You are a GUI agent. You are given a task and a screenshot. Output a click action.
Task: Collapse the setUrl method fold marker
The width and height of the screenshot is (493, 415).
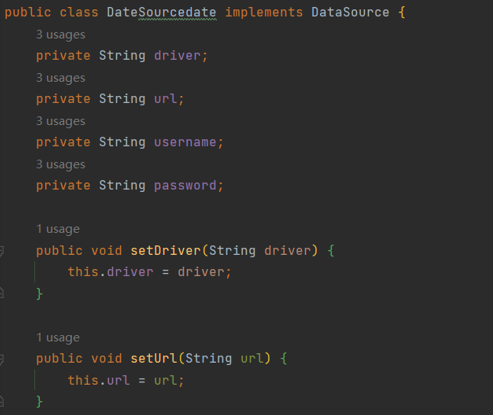(1, 359)
